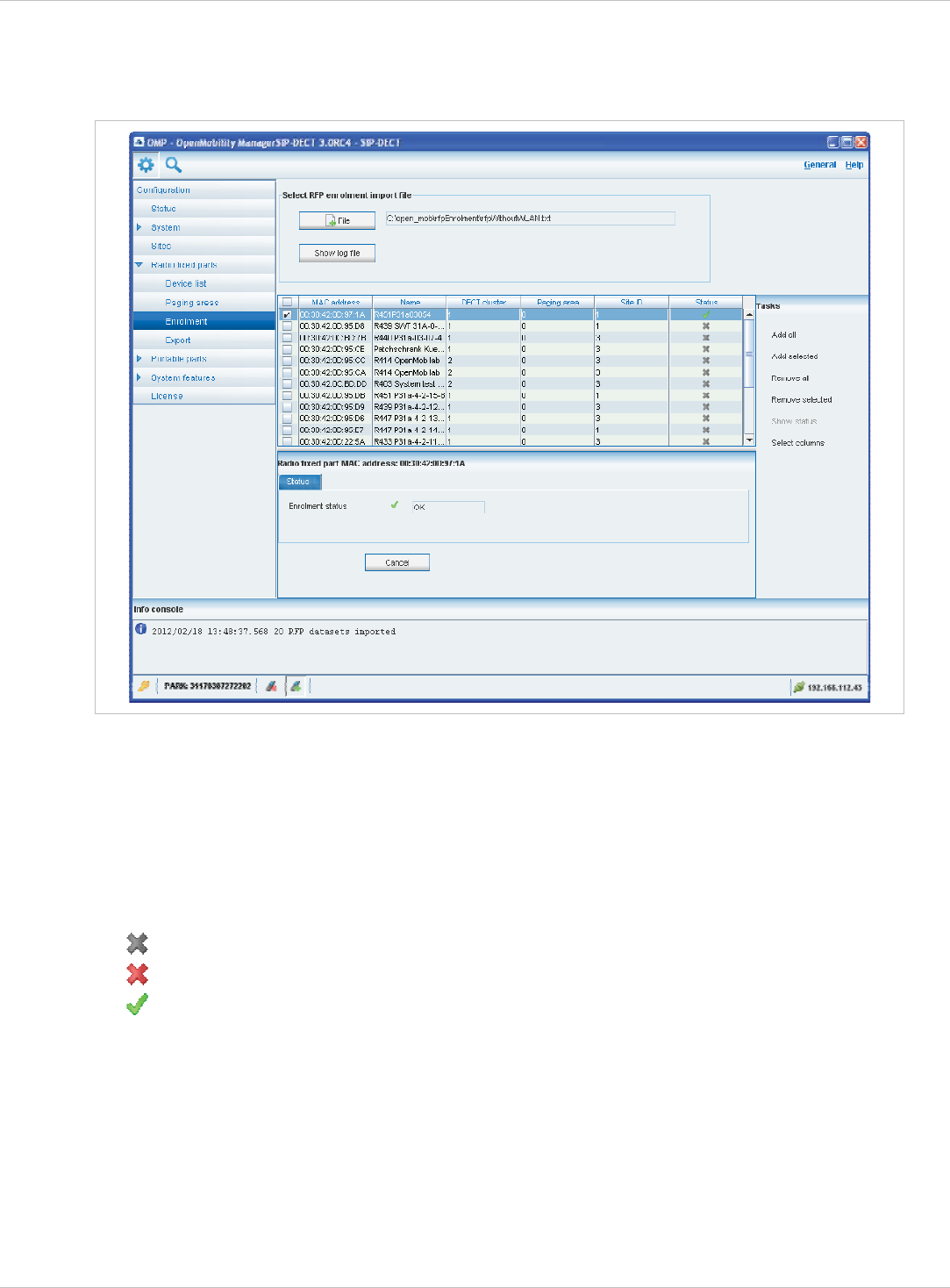Click the second pen icon in status bar
The height and width of the screenshot is (1288, 950).
pos(296,686)
